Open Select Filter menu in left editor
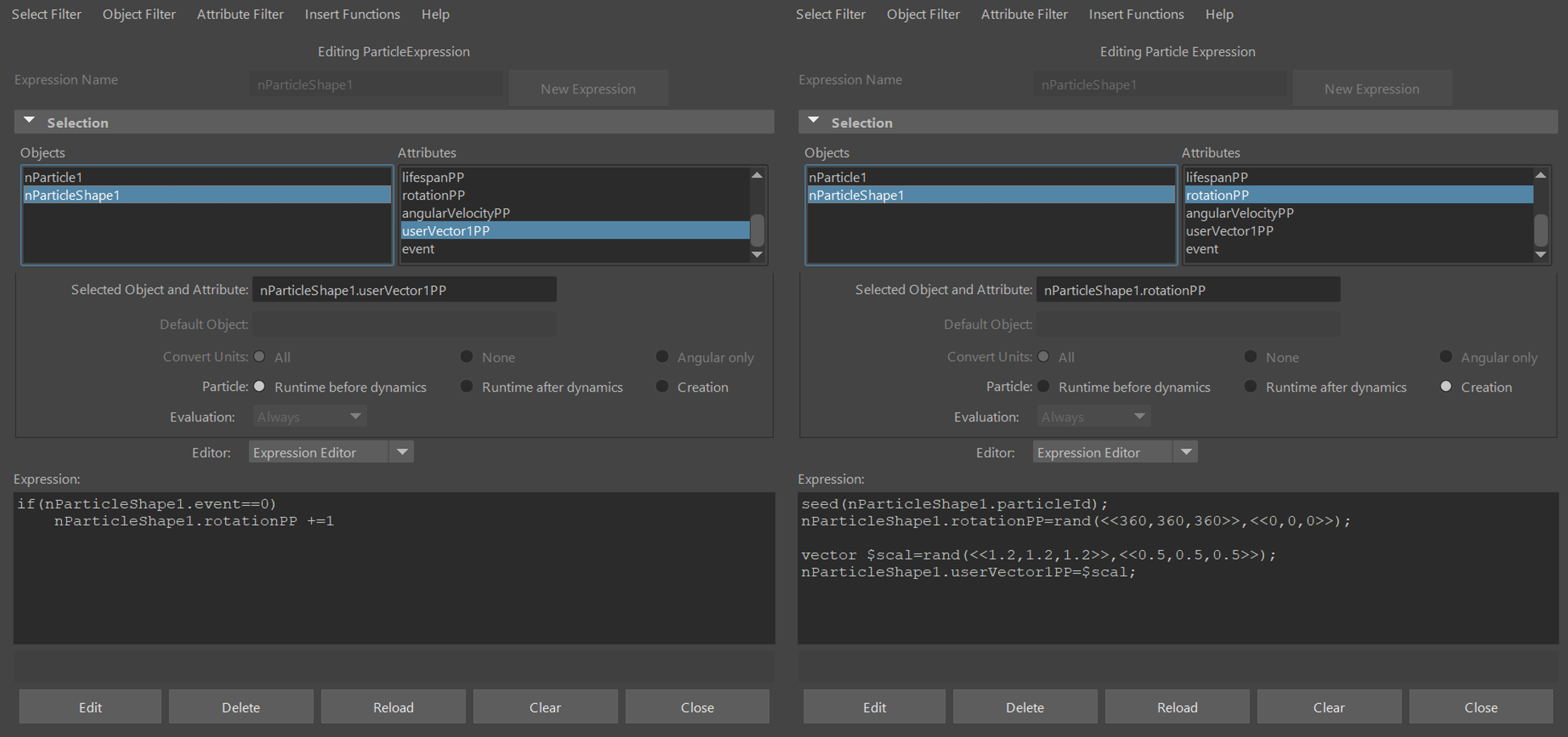Viewport: 1568px width, 737px height. [46, 14]
